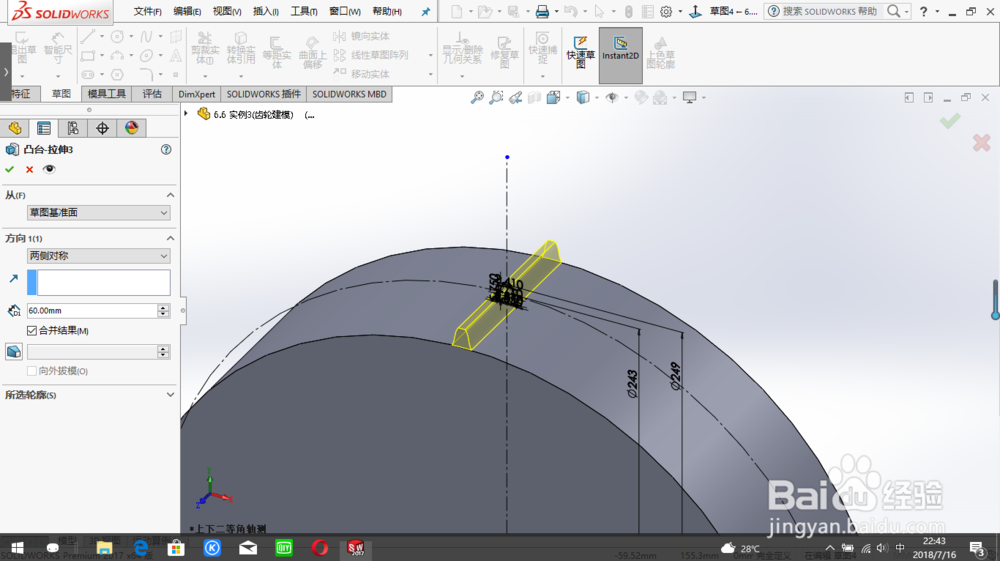Click the depth spinner arrows beside 60.00mm
1000x561 pixels.
tap(163, 310)
